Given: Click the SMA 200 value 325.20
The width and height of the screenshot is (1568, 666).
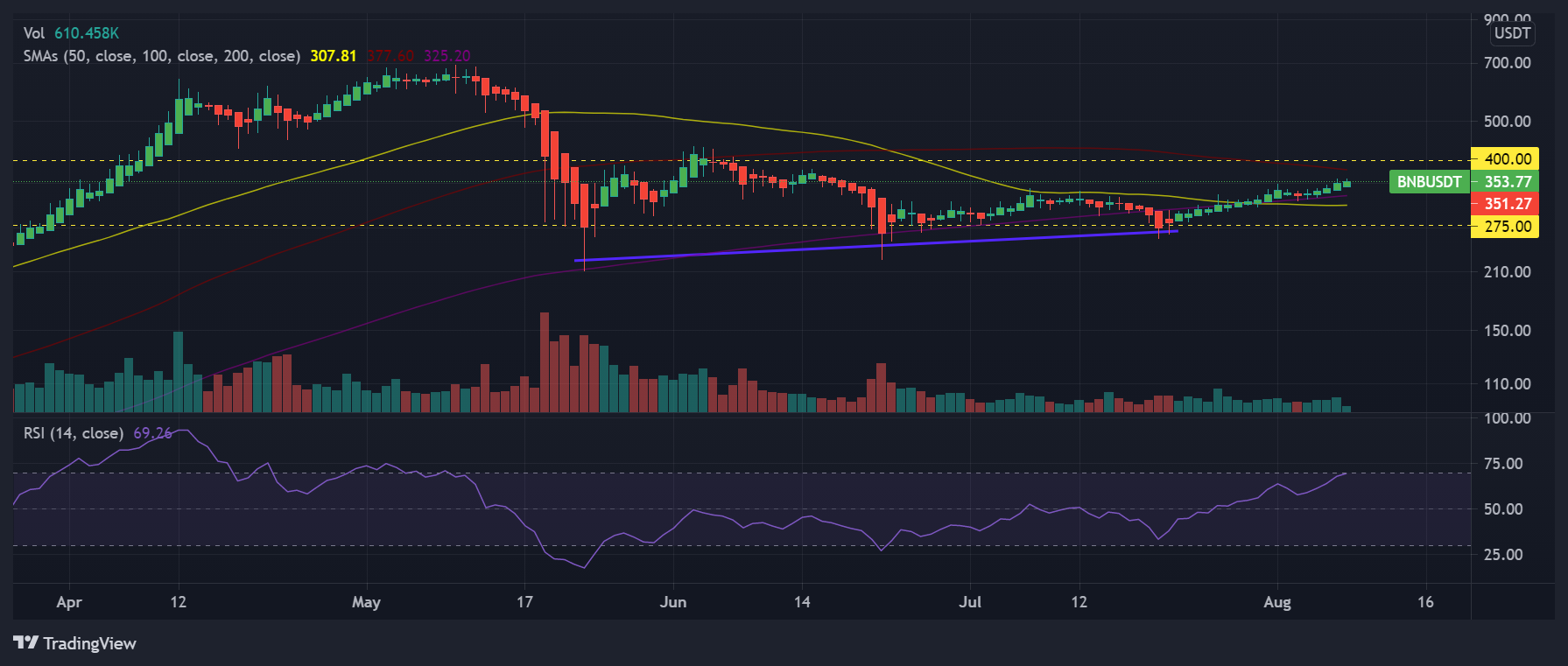Looking at the screenshot, I should [x=447, y=56].
